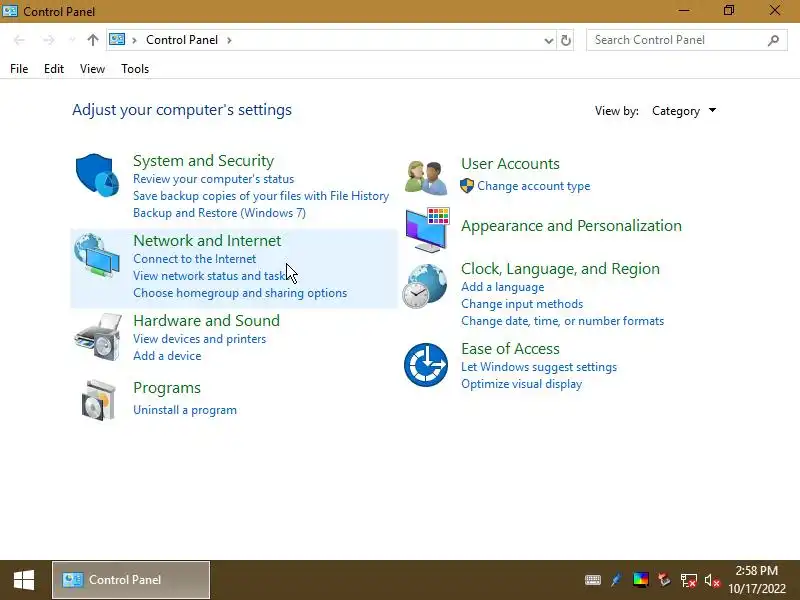Click the Ease of Access icon
Image resolution: width=800 pixels, height=600 pixels.
click(x=426, y=365)
